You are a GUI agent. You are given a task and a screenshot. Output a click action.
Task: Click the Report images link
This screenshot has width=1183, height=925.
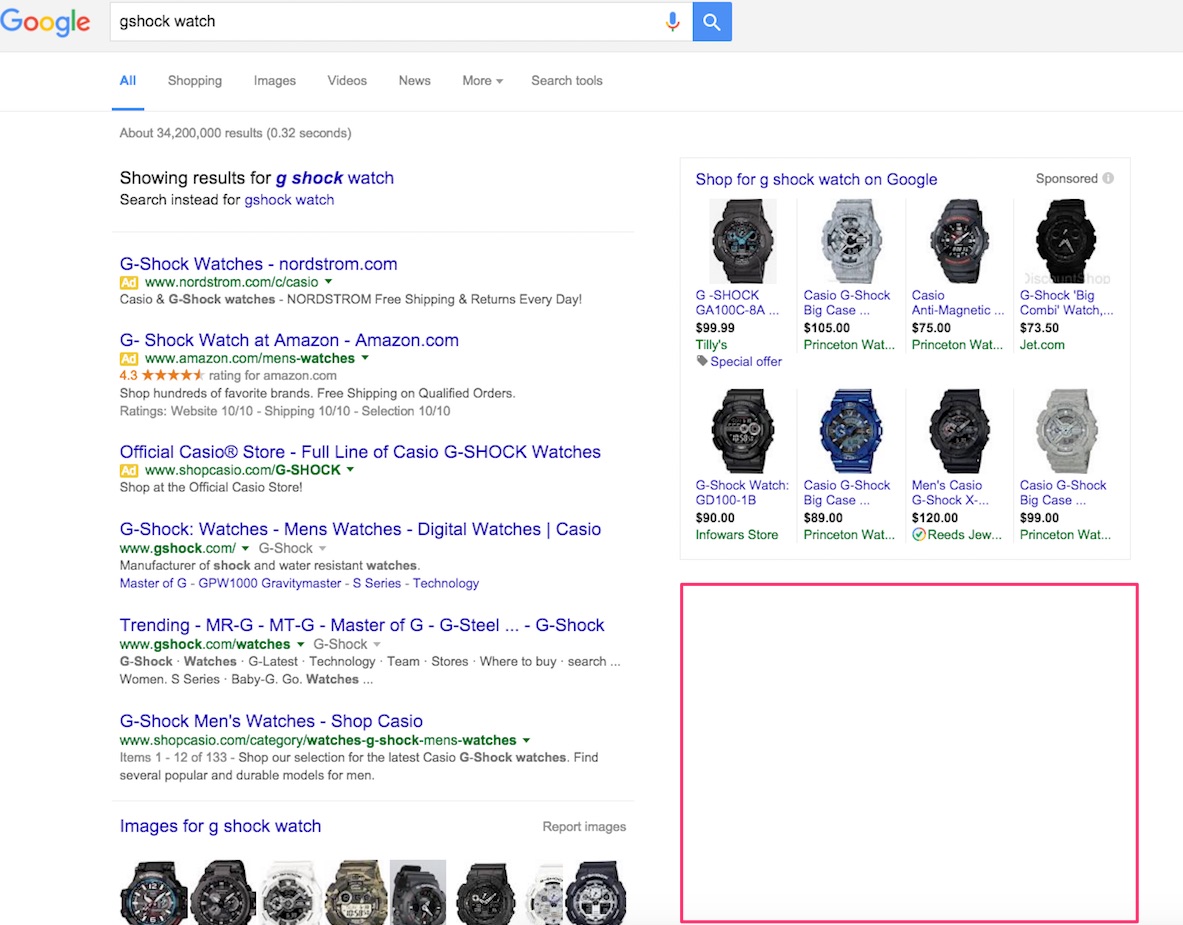583,826
